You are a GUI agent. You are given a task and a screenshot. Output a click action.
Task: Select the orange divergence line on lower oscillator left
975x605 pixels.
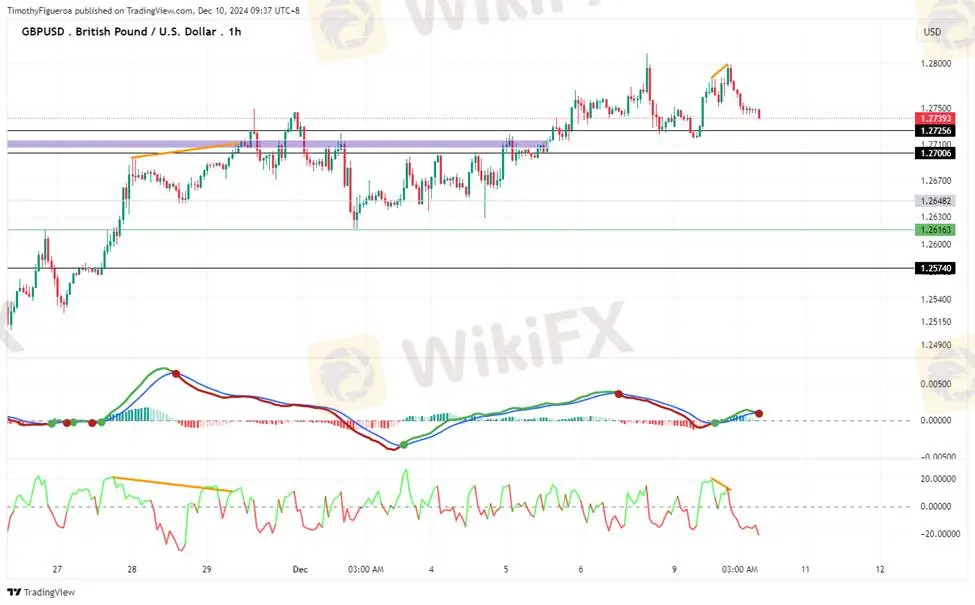click(x=172, y=484)
